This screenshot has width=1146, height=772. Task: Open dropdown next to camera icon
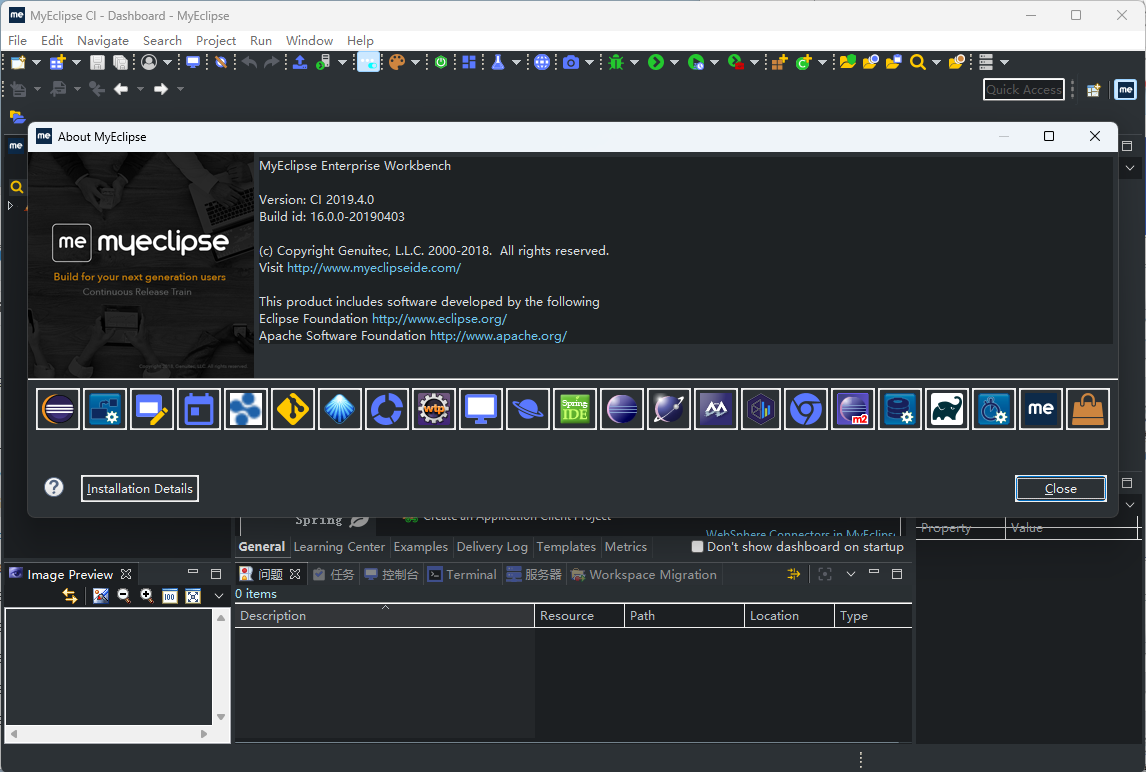pyautogui.click(x=589, y=63)
